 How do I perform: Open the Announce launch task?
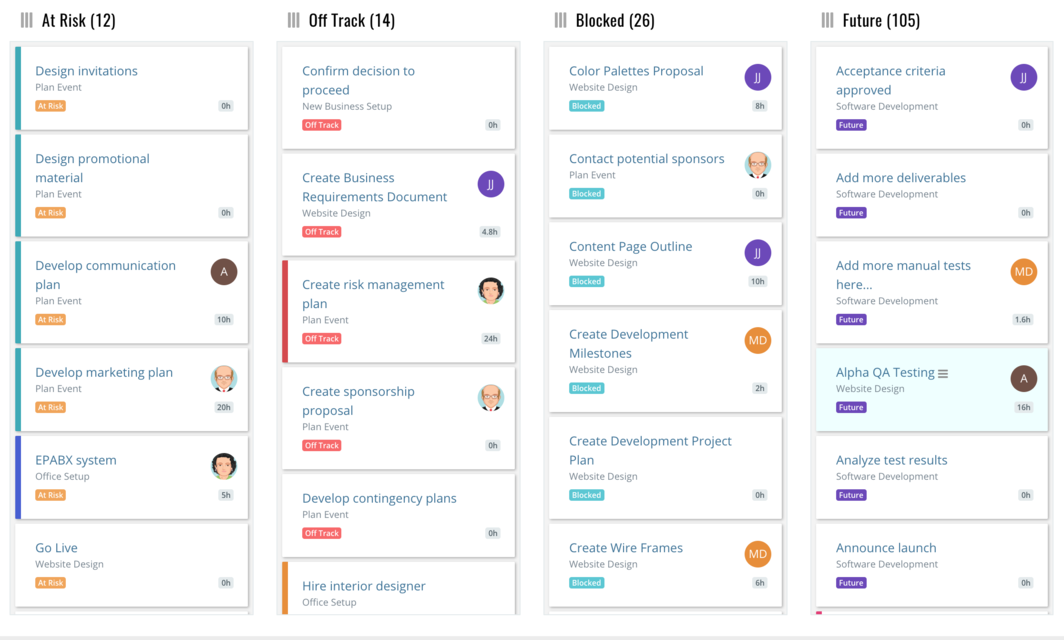point(888,548)
